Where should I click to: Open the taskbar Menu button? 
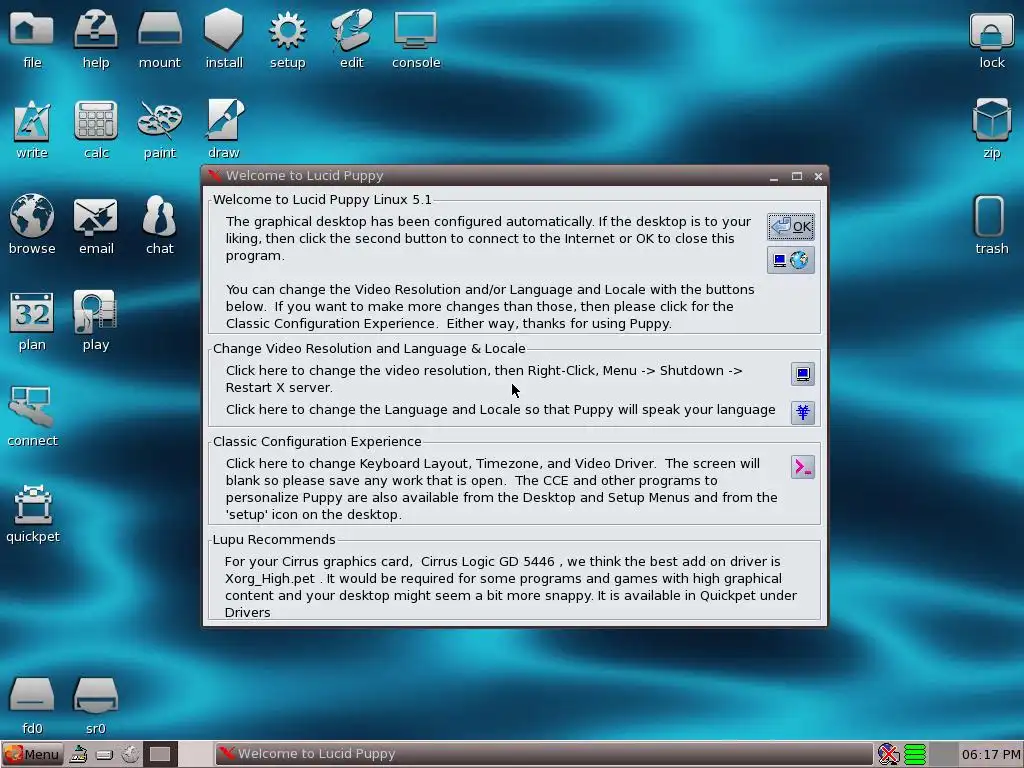[x=32, y=754]
